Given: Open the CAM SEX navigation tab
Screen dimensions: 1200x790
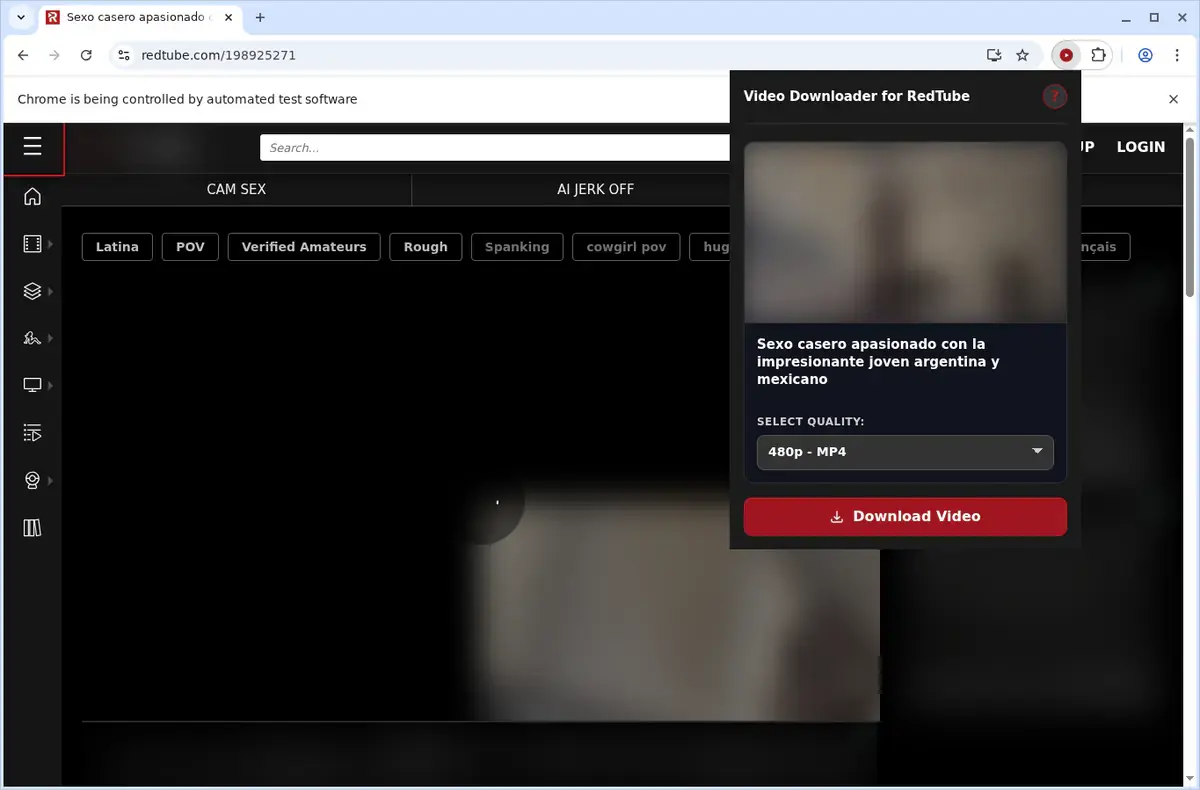Looking at the screenshot, I should point(236,189).
